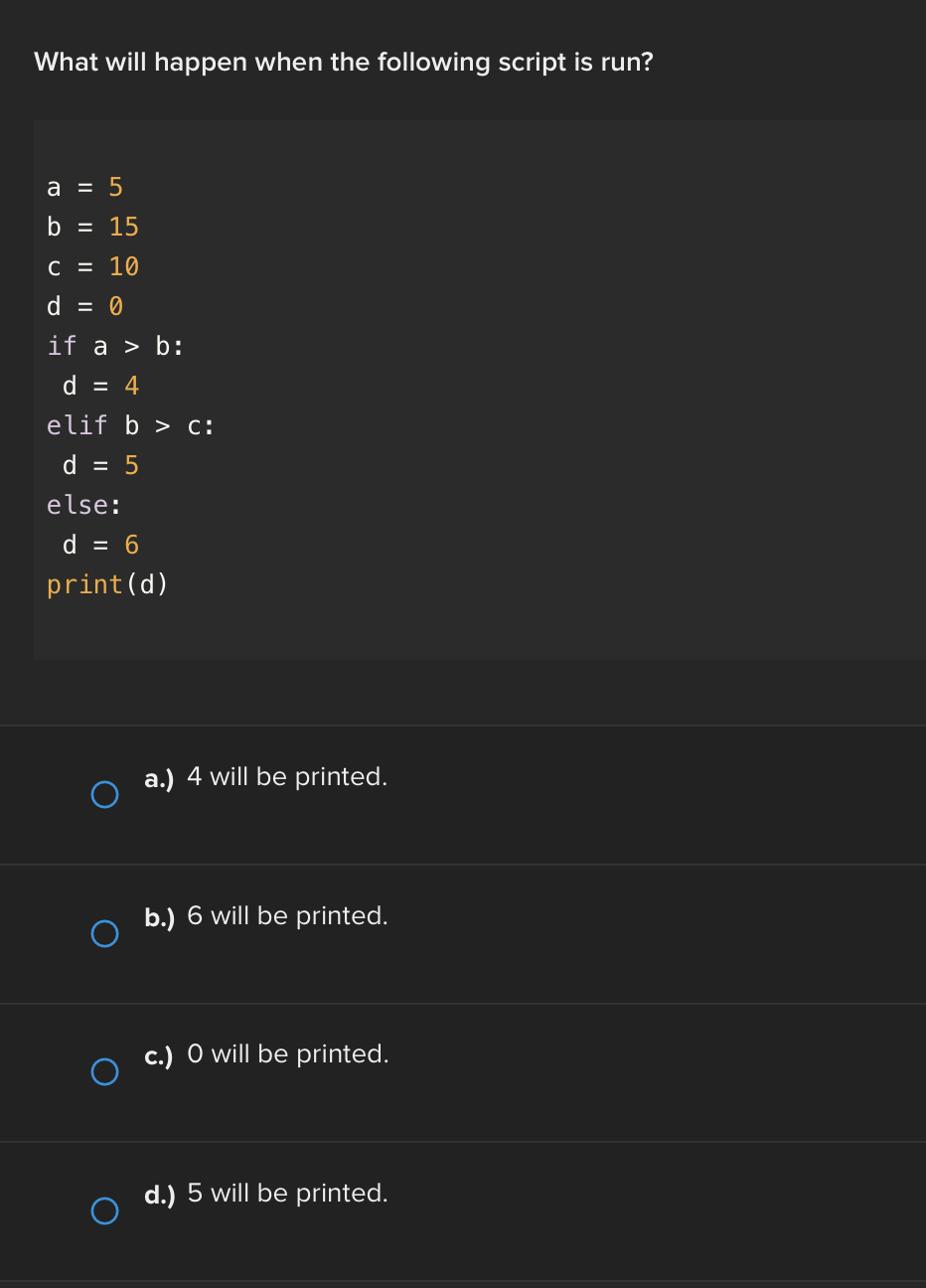926x1288 pixels.
Task: Click the code line 'if a > b:'
Action: click(x=112, y=346)
